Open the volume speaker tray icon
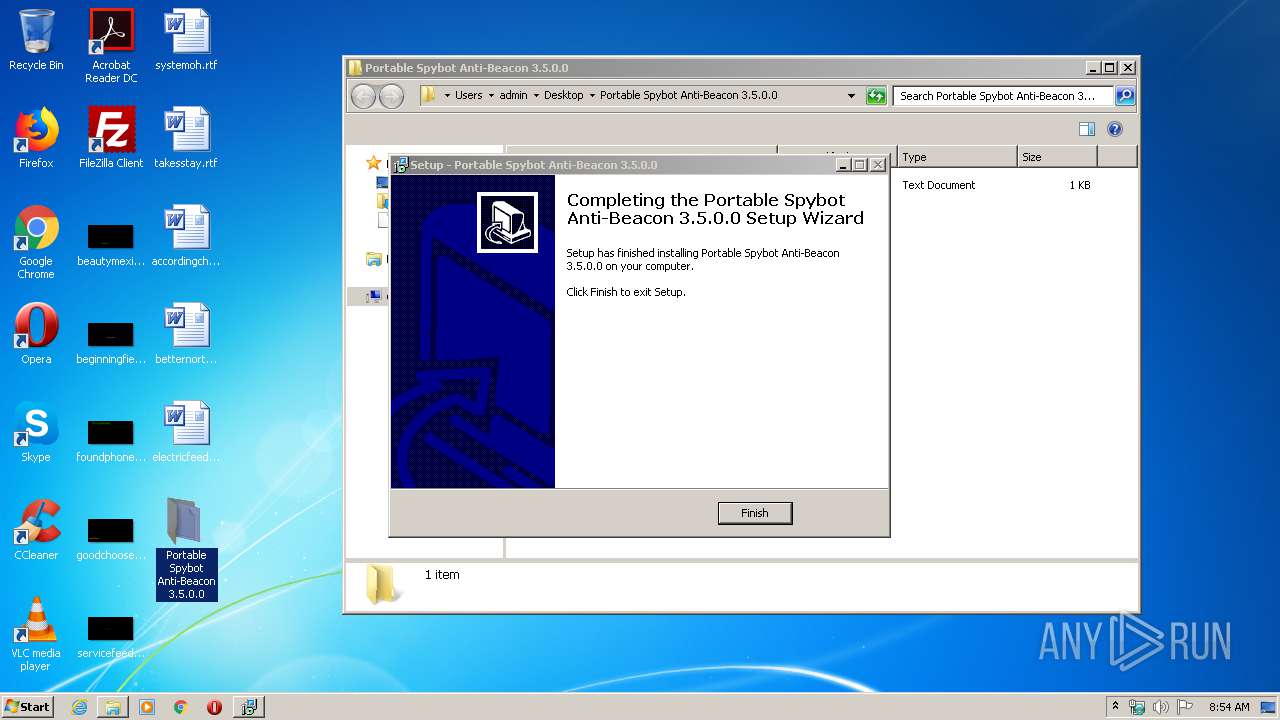1280x720 pixels. (1161, 707)
